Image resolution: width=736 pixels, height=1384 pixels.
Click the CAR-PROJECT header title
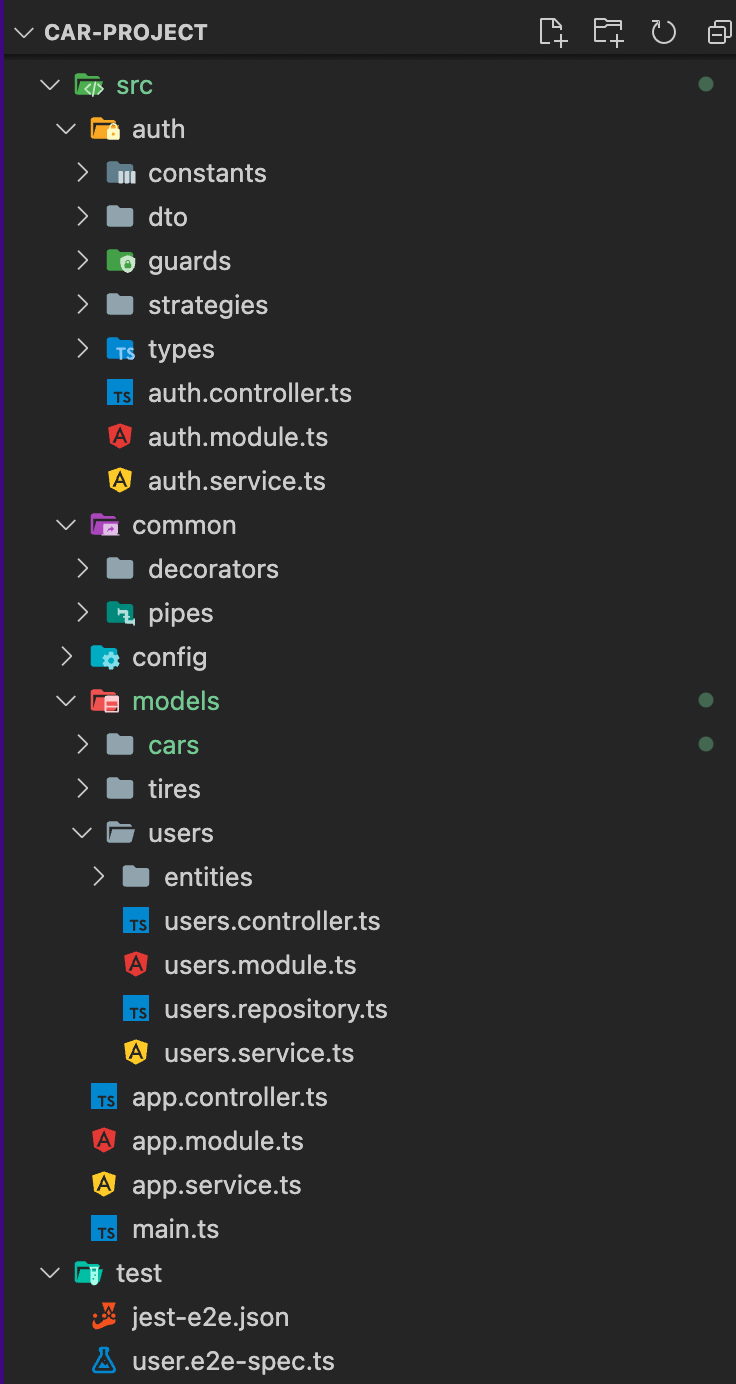(x=126, y=32)
